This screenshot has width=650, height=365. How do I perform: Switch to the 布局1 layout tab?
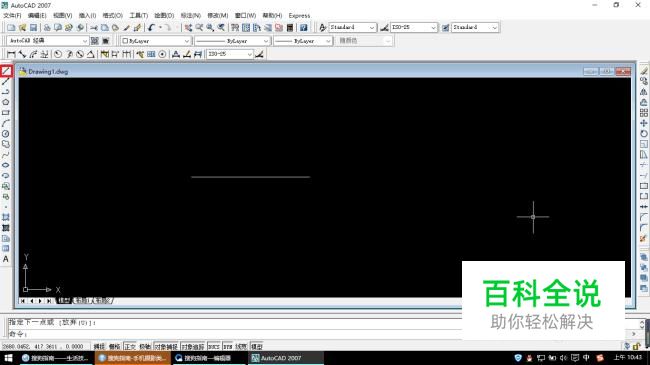click(x=82, y=300)
